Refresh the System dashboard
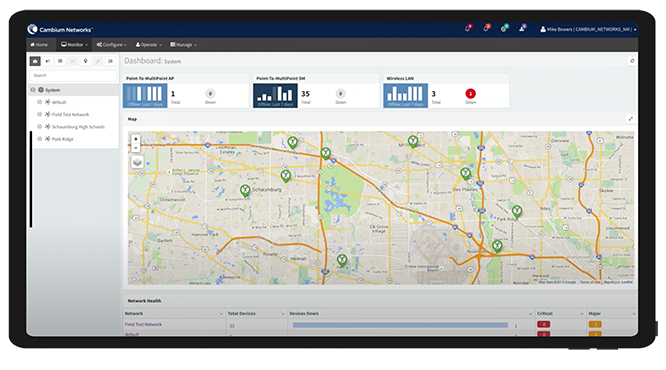 point(632,61)
